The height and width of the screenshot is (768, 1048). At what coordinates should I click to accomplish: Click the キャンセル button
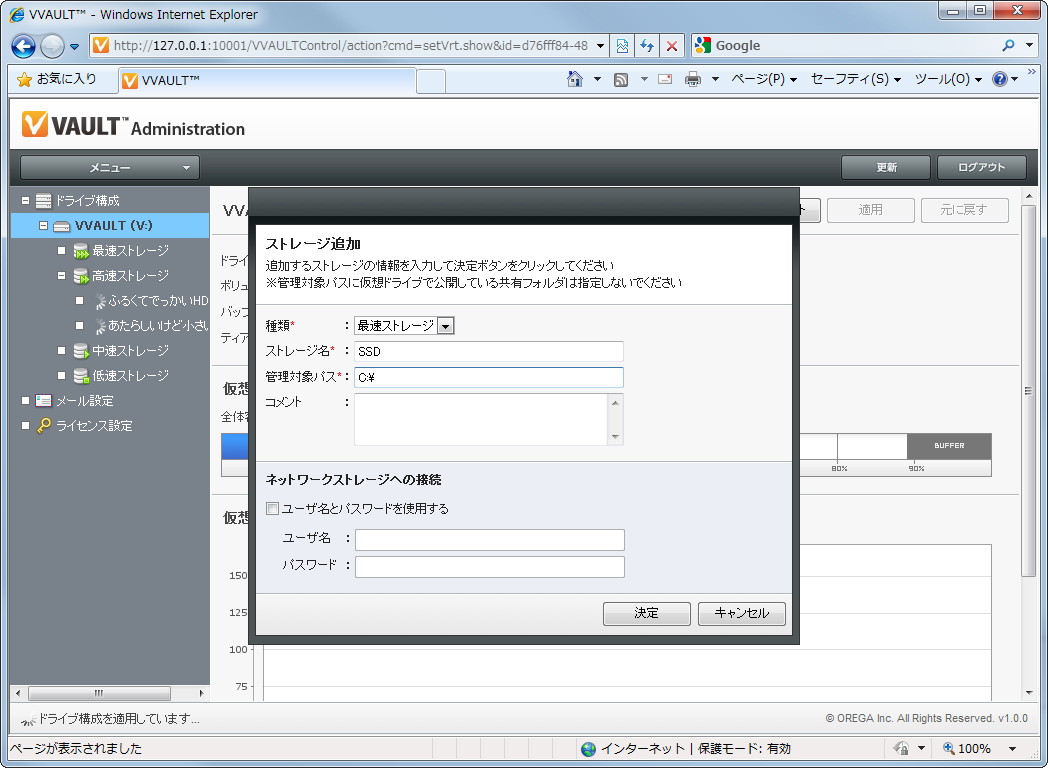point(742,614)
